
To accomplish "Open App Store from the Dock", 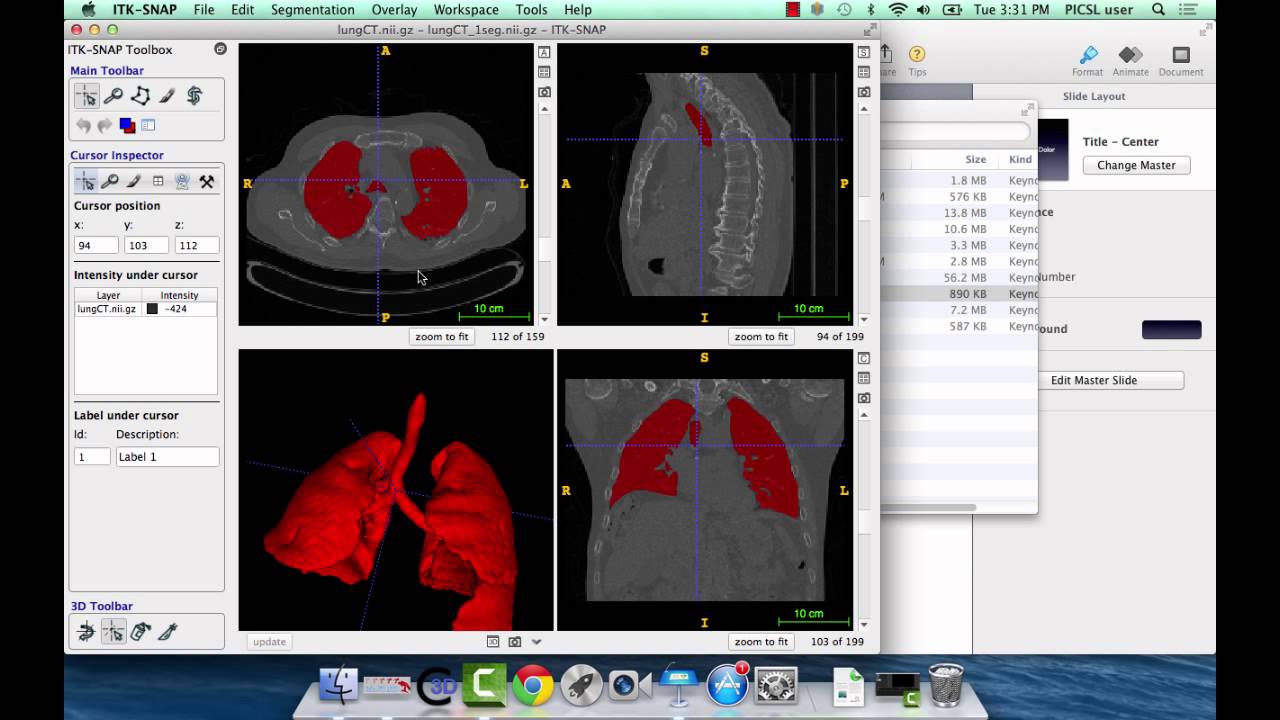I will pos(727,685).
